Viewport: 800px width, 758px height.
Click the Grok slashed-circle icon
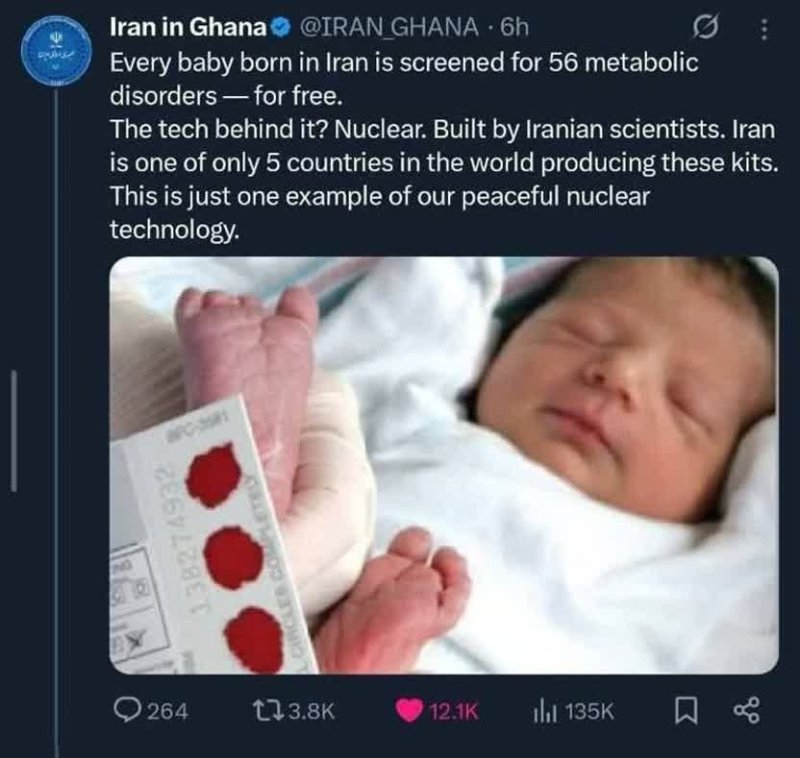[706, 29]
